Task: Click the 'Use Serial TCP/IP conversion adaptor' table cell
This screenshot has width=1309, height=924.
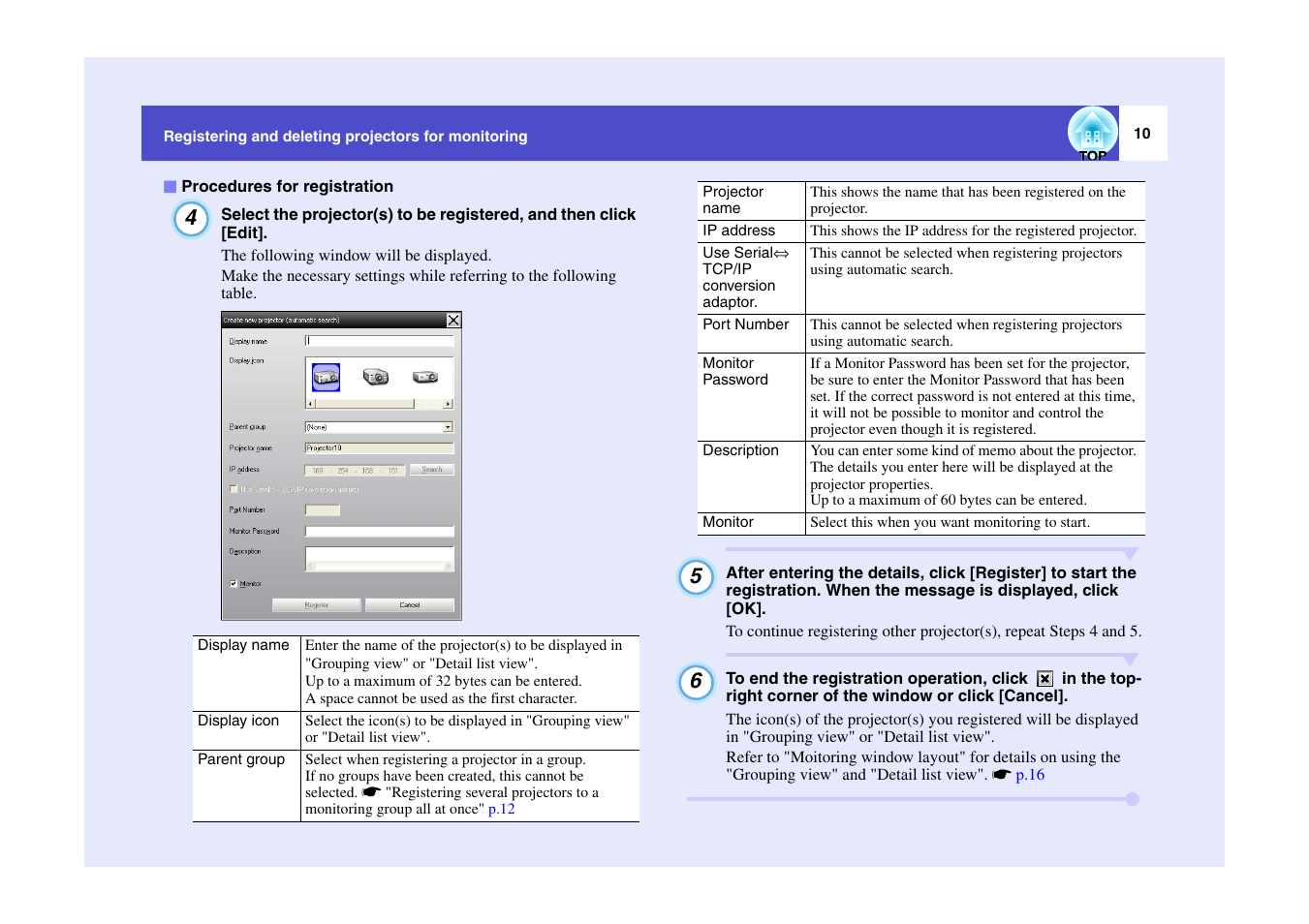Action: tap(752, 278)
